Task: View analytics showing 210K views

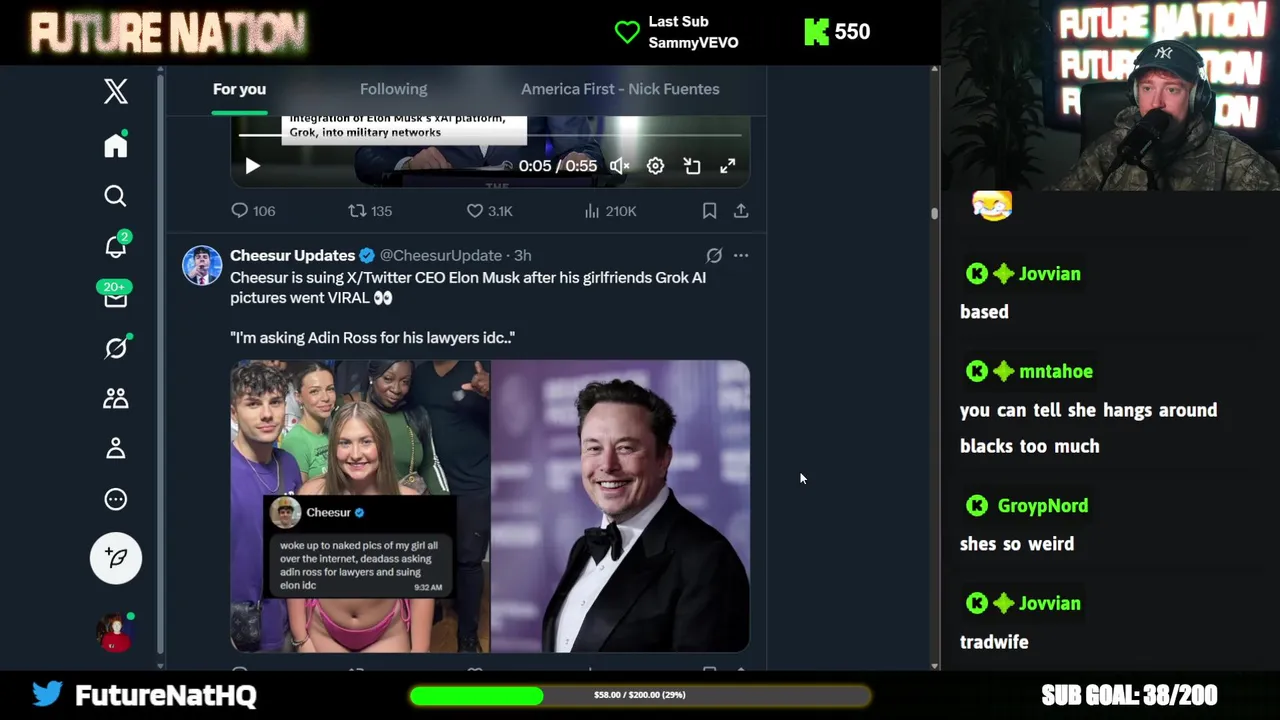Action: pos(610,211)
